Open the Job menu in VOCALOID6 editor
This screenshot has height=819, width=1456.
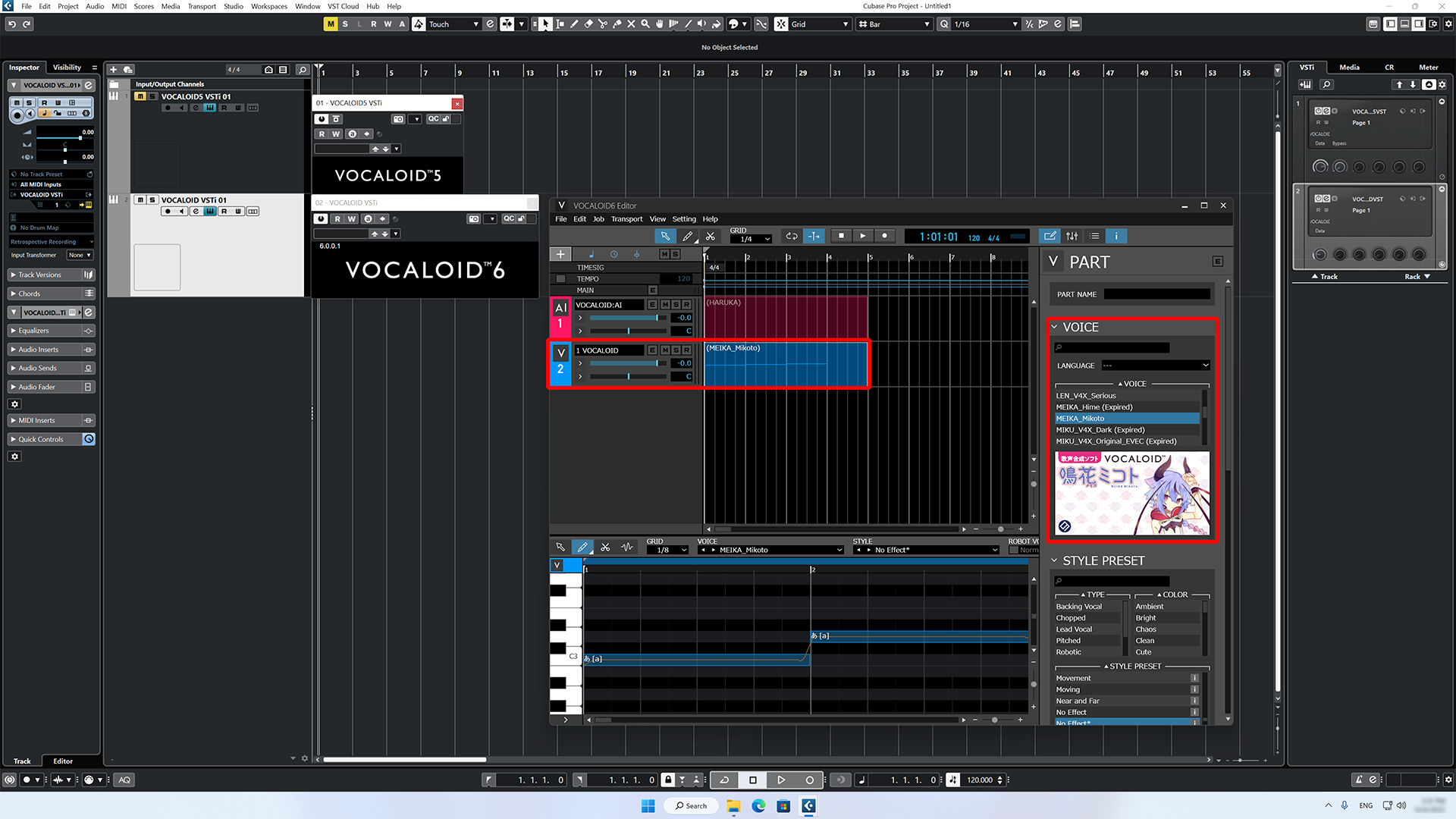coord(598,218)
